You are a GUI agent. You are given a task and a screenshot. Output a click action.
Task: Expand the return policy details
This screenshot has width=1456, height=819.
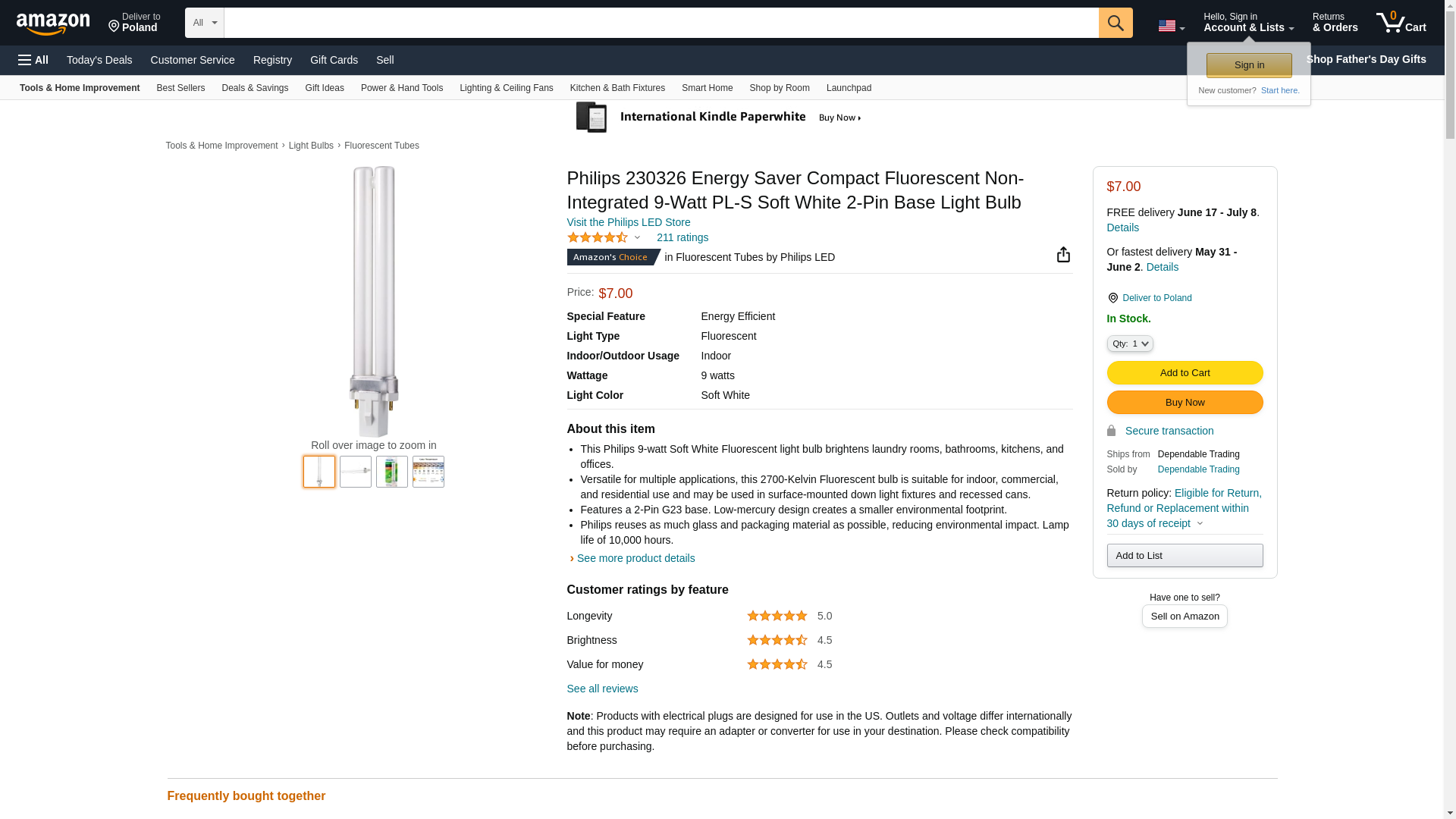pos(1200,523)
